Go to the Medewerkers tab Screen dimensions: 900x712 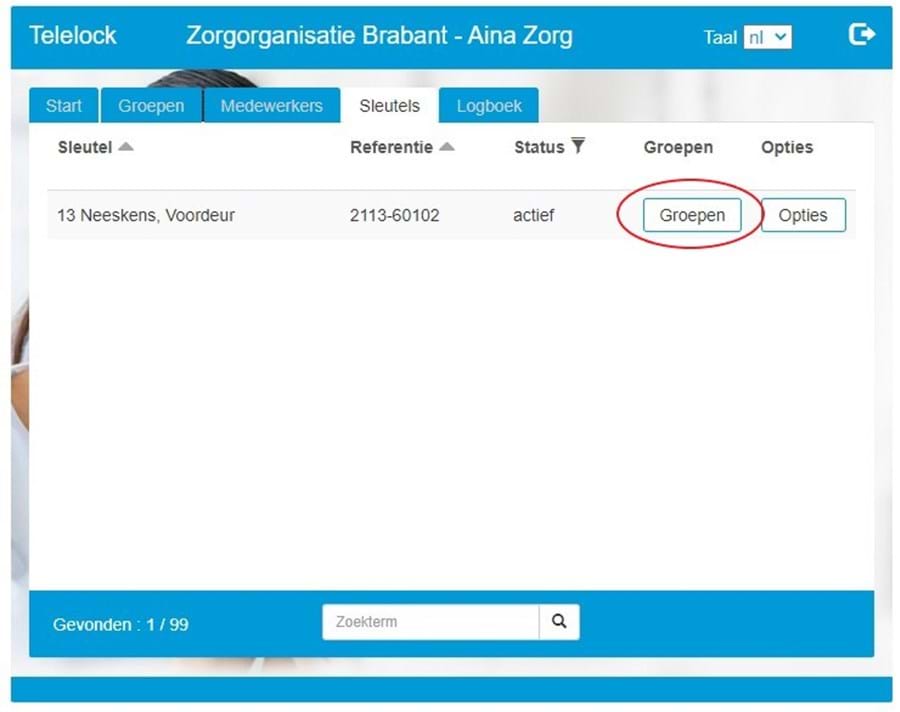pyautogui.click(x=271, y=106)
